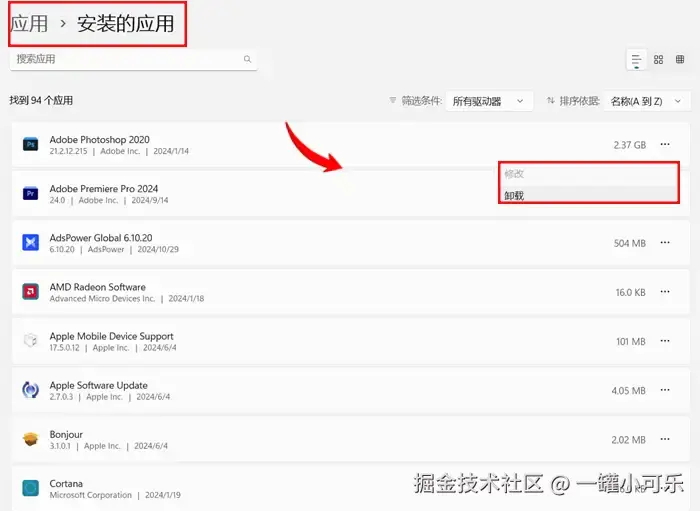Viewport: 700px width, 511px height.
Task: Select the AMD Radeon Software name text
Action: [97, 287]
